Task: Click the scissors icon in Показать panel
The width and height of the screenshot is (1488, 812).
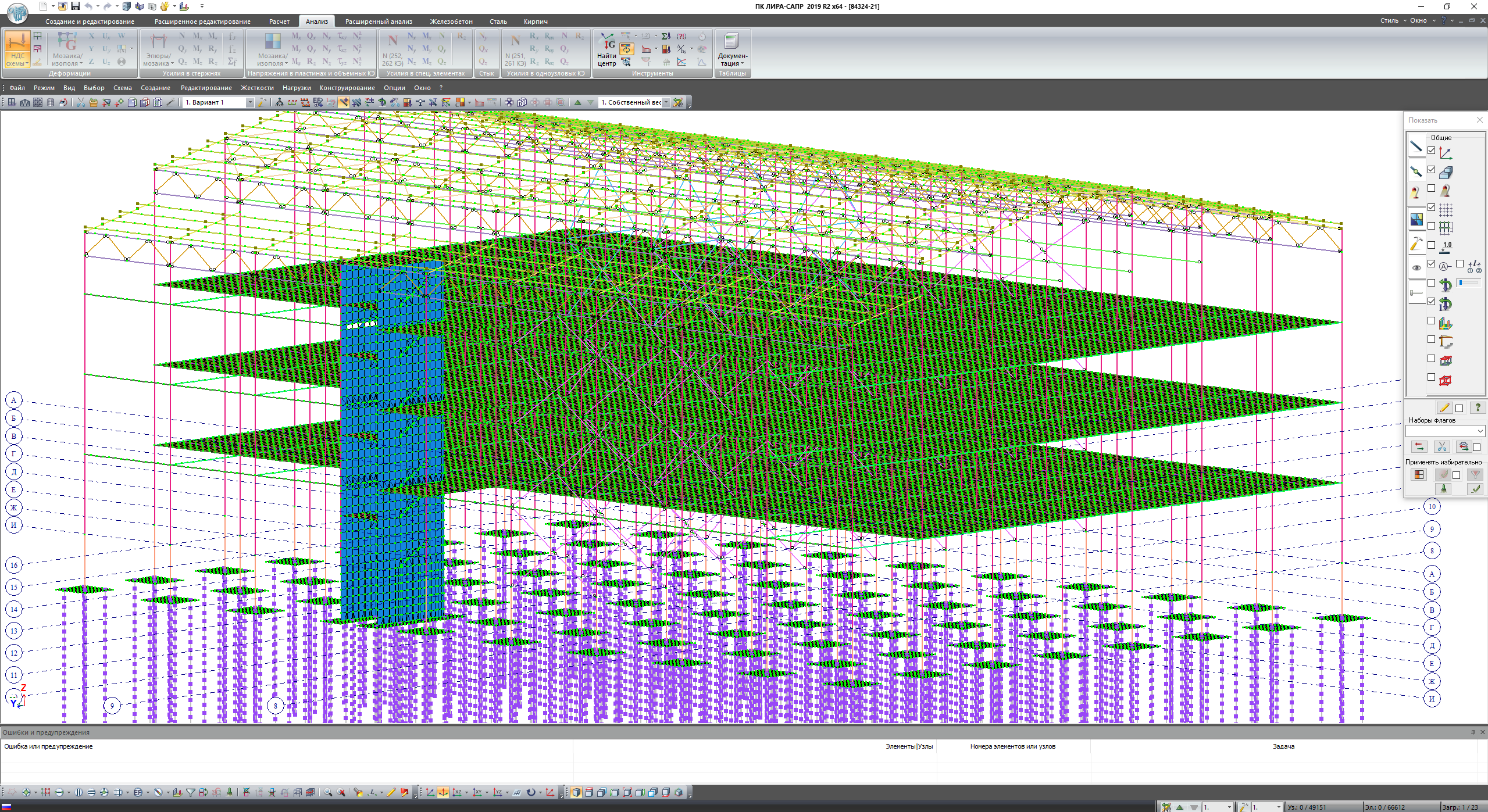Action: 1441,446
